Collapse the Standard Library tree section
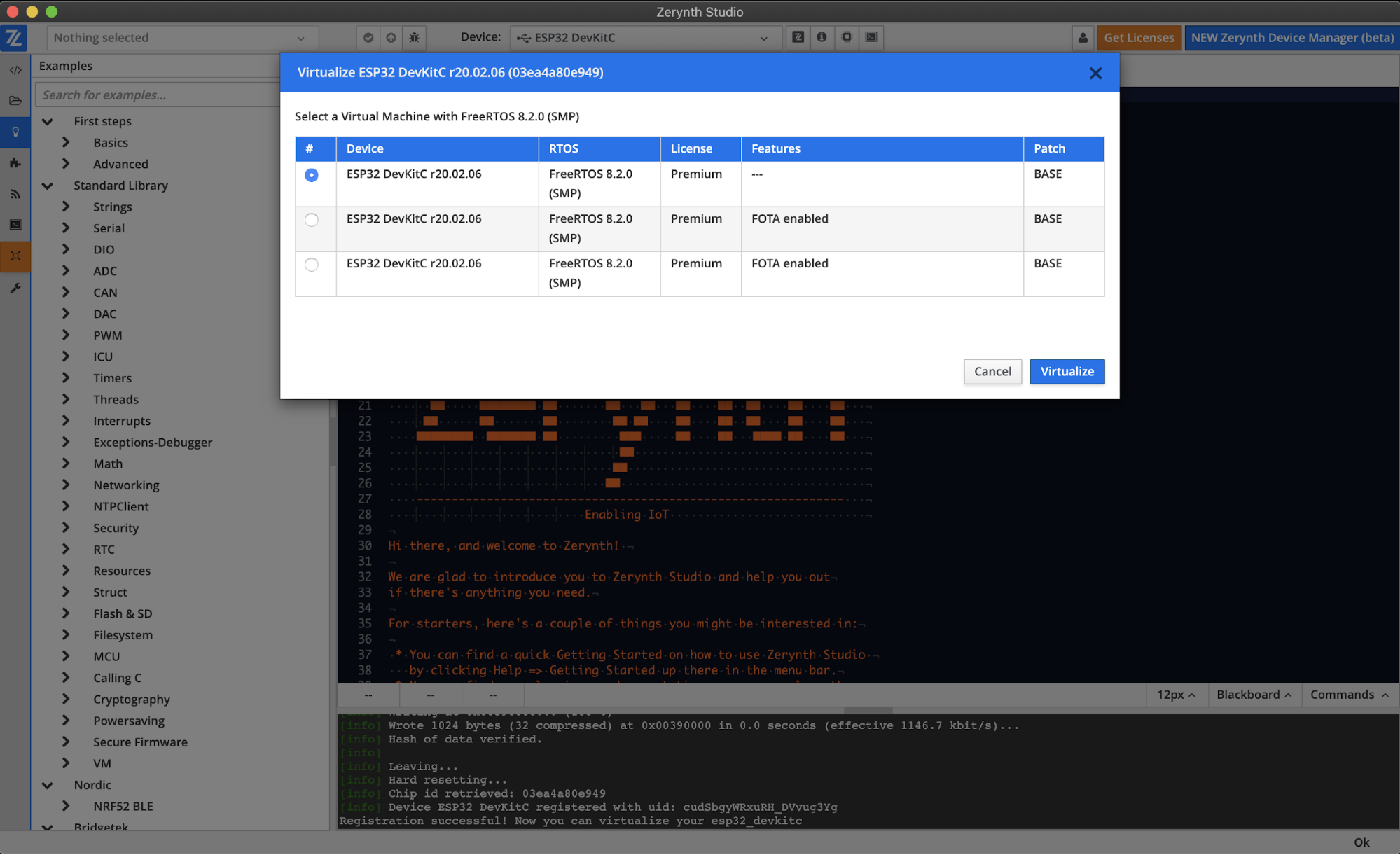The height and width of the screenshot is (855, 1400). [x=48, y=186]
